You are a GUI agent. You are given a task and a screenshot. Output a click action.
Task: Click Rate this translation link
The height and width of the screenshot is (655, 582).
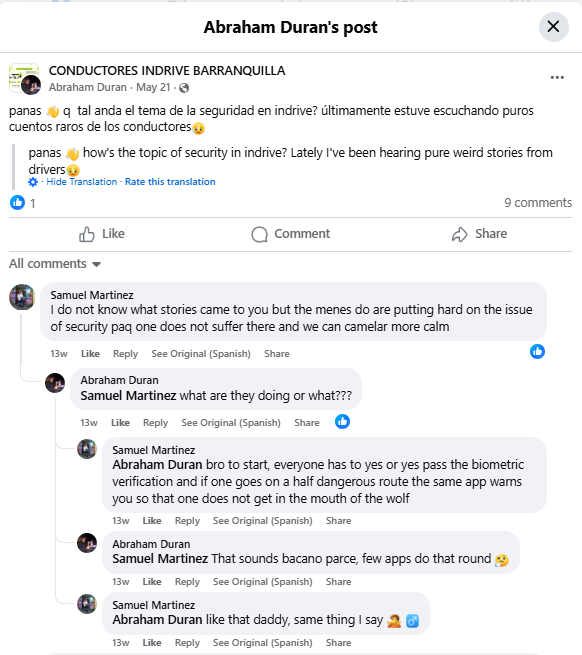point(170,182)
